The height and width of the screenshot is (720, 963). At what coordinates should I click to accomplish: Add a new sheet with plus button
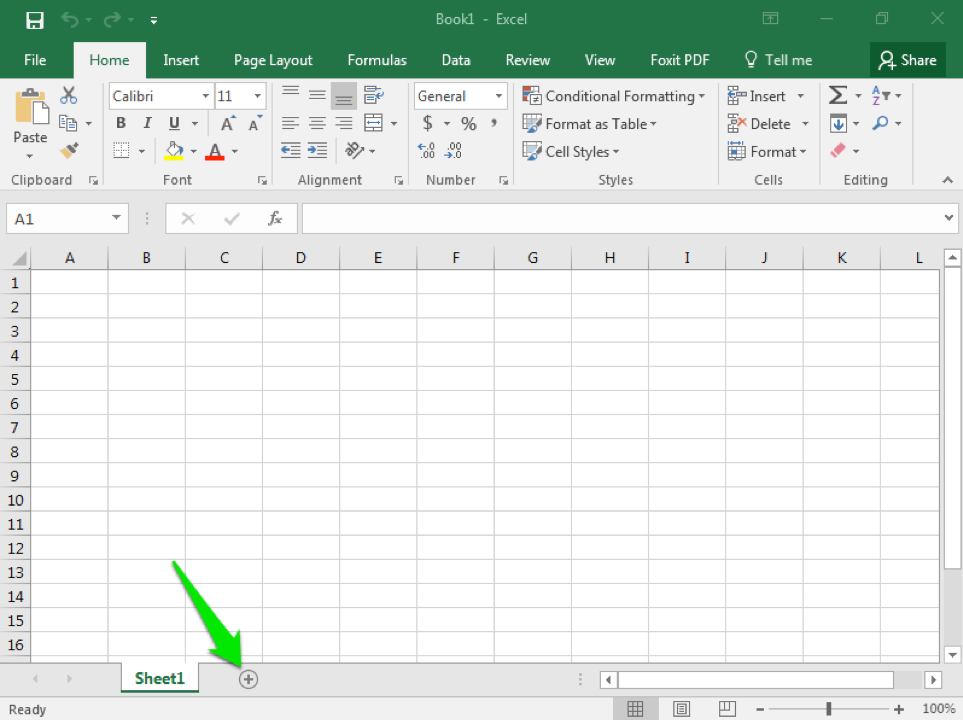(248, 679)
